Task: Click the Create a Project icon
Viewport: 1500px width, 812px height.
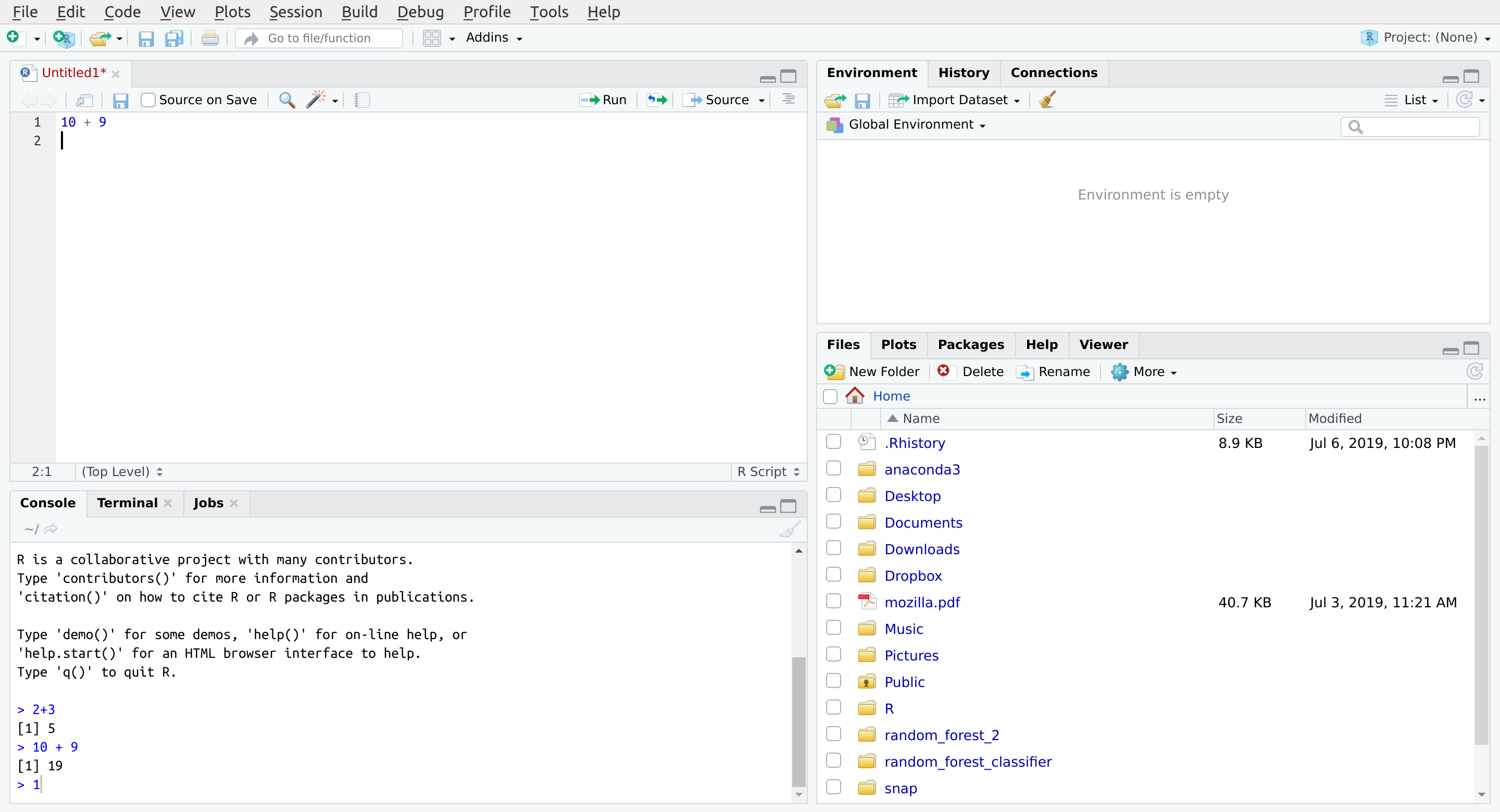Action: click(64, 38)
